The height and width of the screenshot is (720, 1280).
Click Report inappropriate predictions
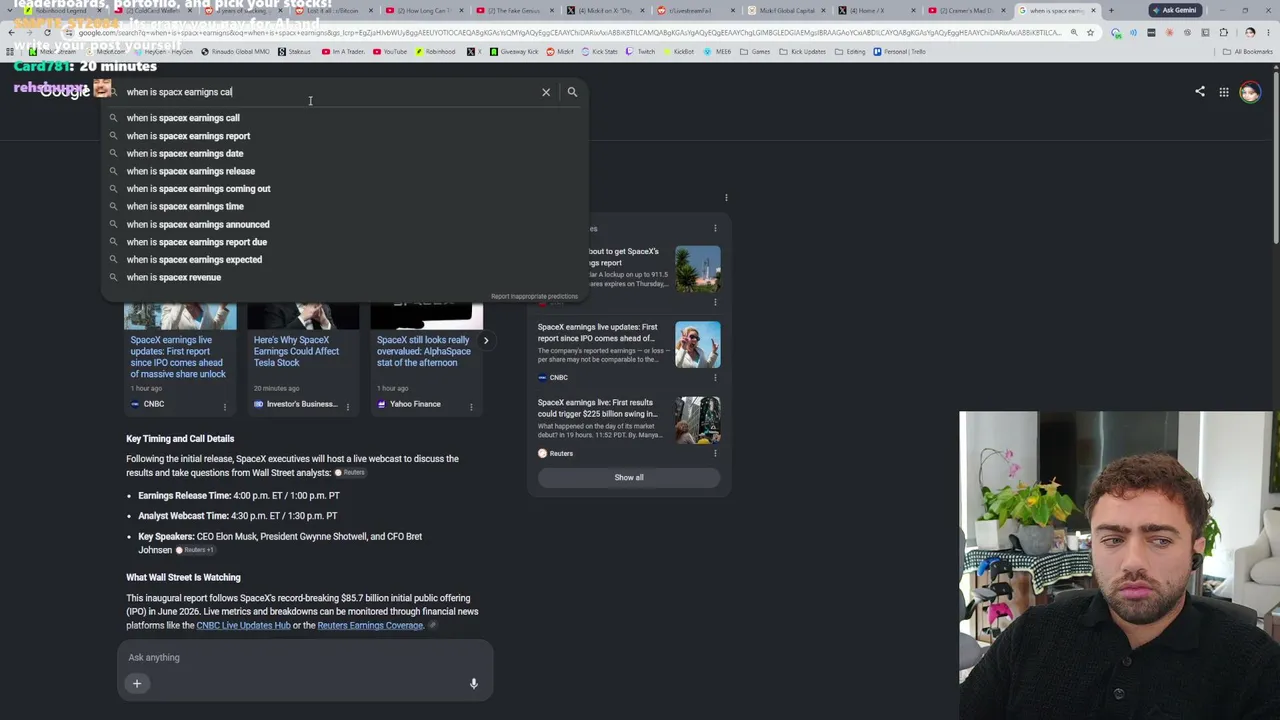[x=534, y=297]
